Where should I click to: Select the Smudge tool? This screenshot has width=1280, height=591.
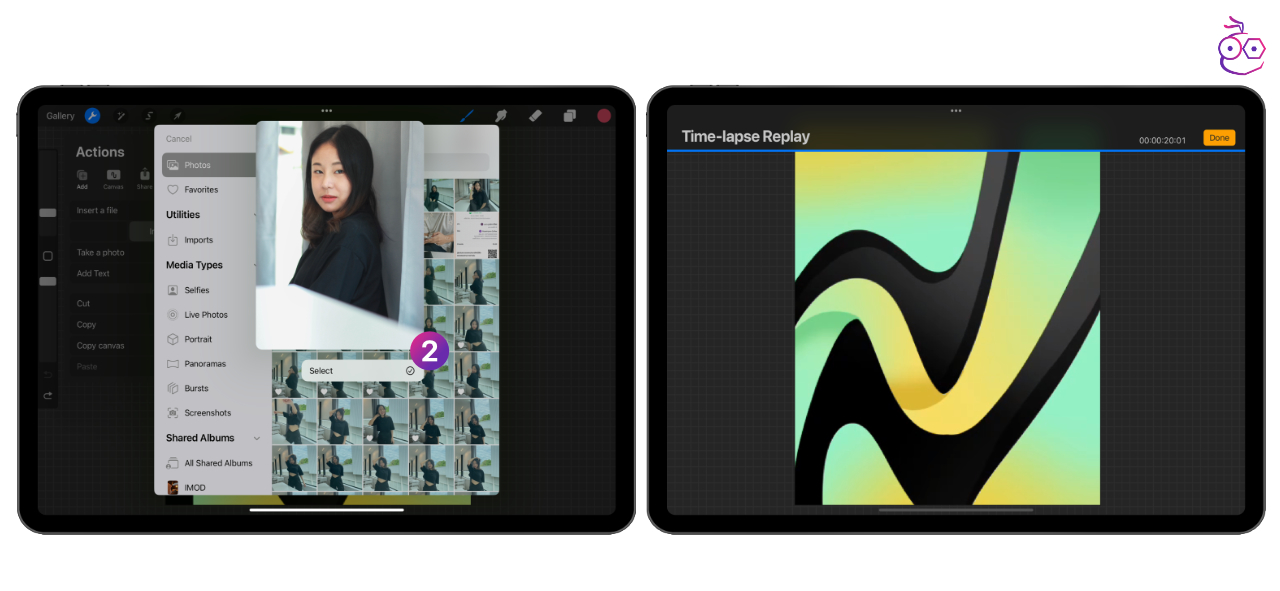point(501,116)
